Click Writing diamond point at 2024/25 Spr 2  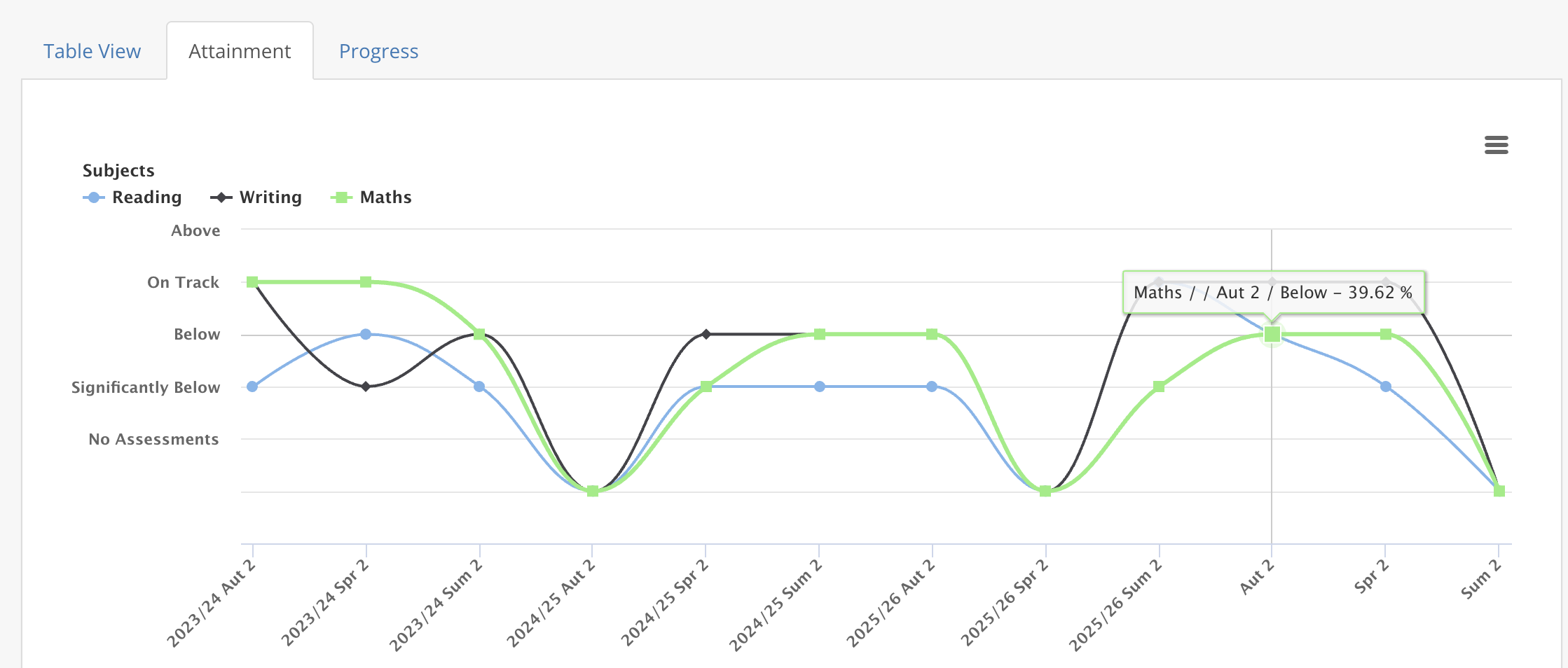point(706,334)
